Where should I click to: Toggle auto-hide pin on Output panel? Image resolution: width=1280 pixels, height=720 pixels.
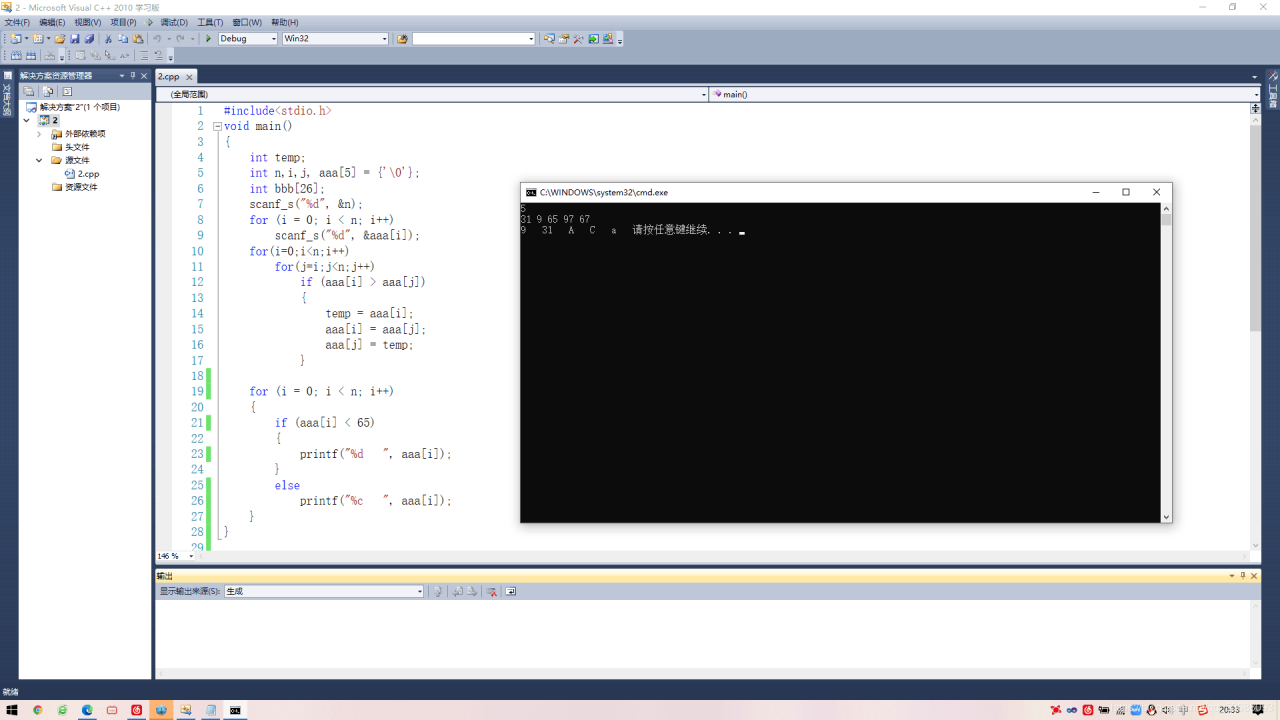click(x=1243, y=575)
